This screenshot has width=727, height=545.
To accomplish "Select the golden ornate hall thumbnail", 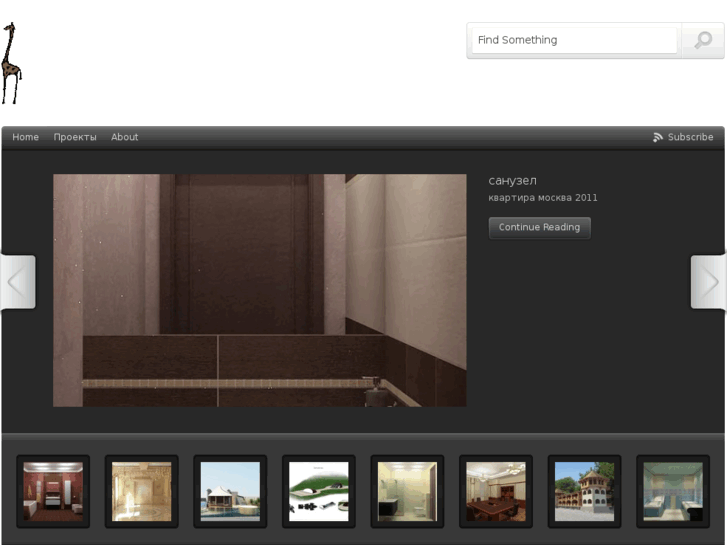I will (142, 491).
